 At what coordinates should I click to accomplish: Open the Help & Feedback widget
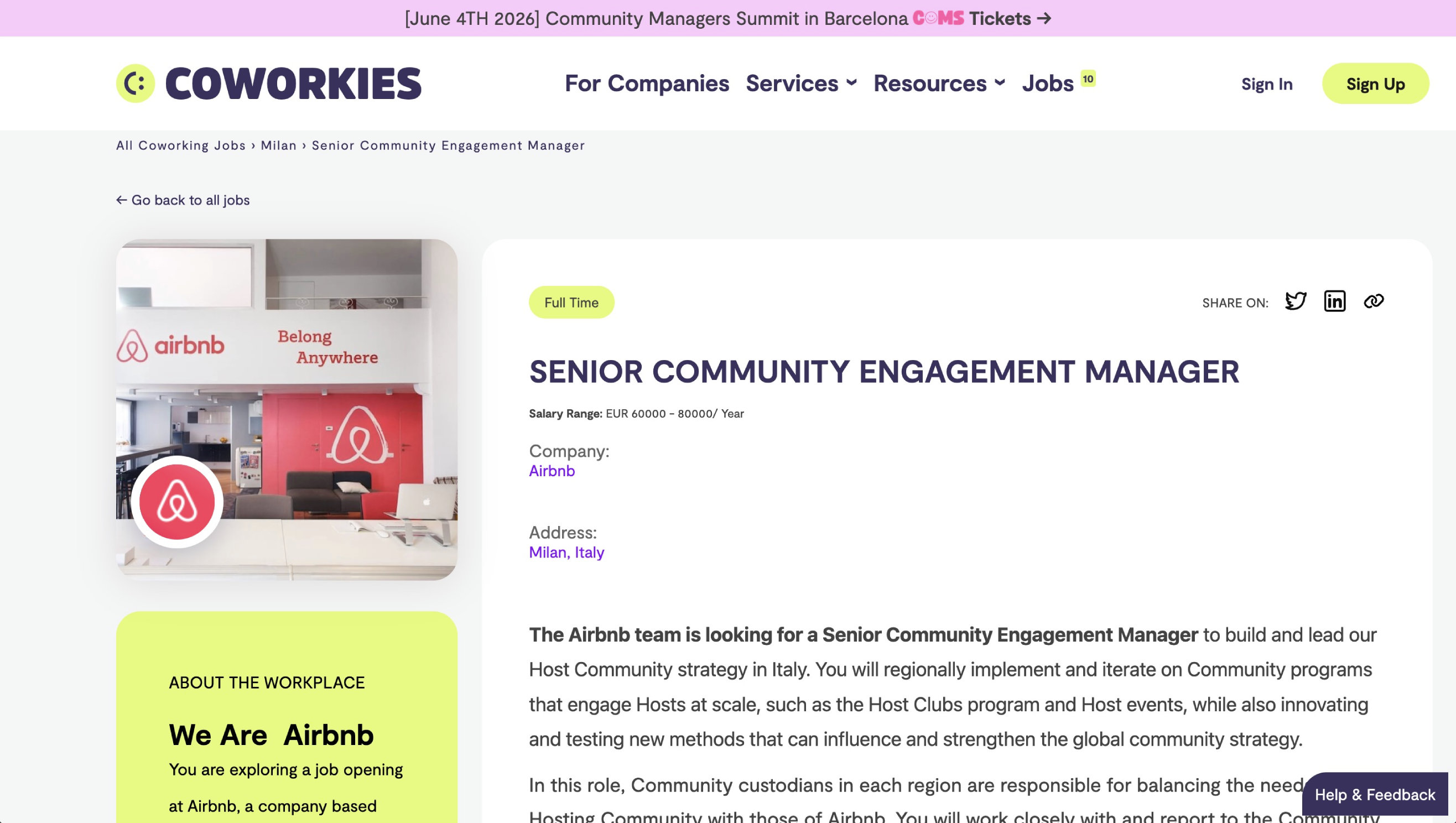pyautogui.click(x=1374, y=795)
